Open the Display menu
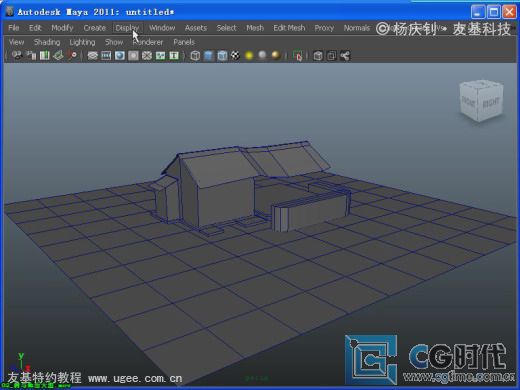 (x=127, y=28)
